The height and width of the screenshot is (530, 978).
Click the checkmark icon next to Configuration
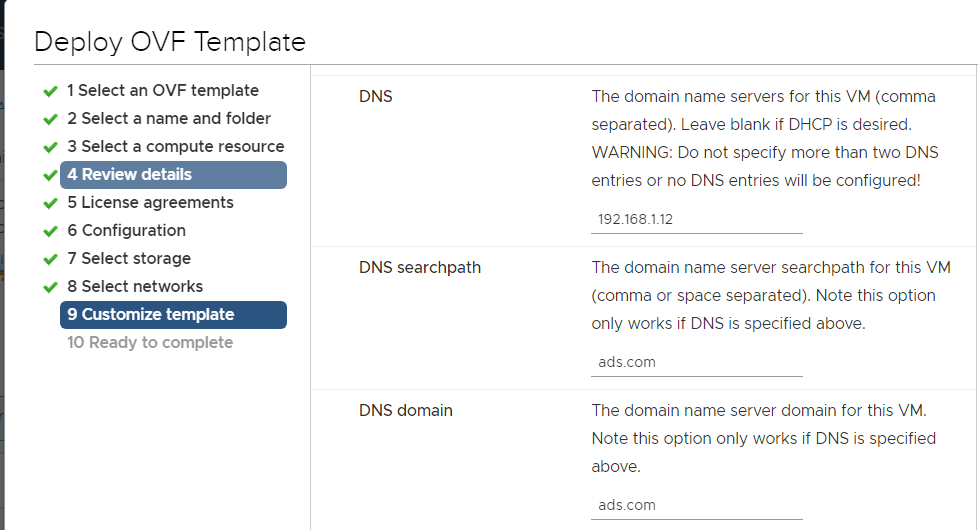(51, 232)
